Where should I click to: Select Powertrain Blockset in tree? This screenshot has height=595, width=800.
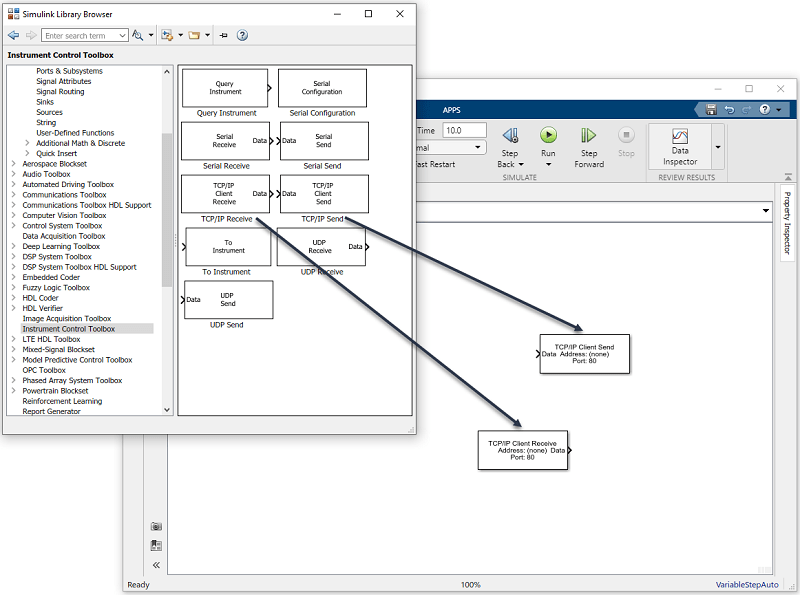tap(55, 390)
